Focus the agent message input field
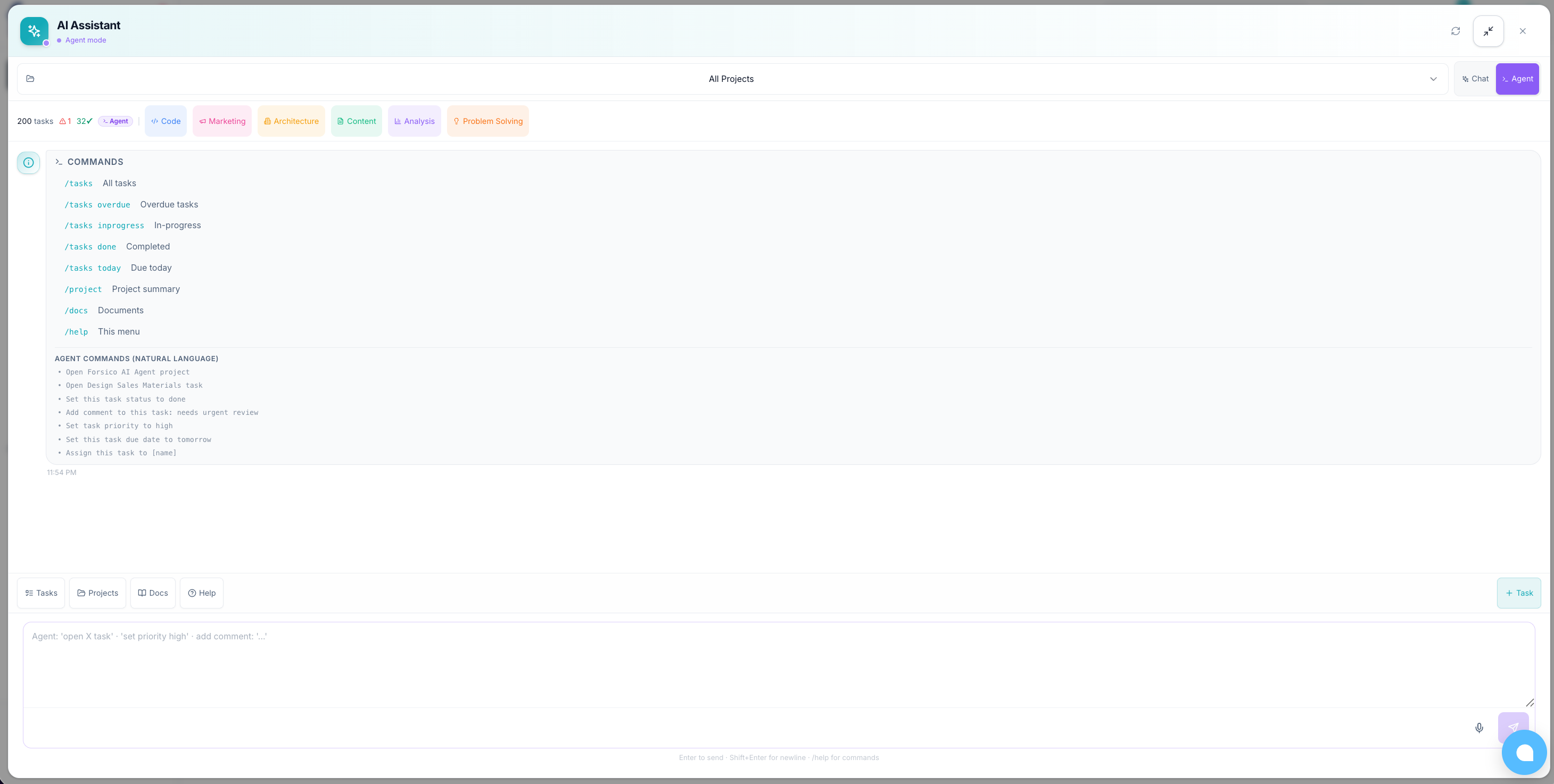1554x784 pixels. [778, 663]
